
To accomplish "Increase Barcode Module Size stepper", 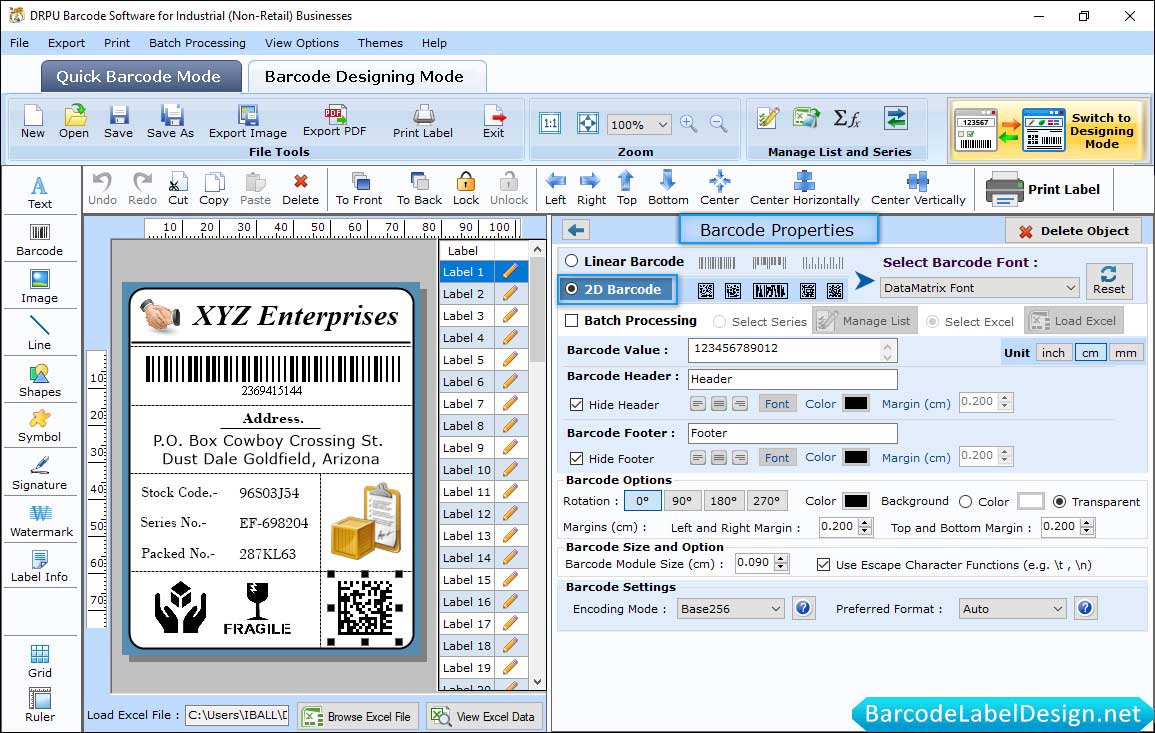I will pos(782,558).
